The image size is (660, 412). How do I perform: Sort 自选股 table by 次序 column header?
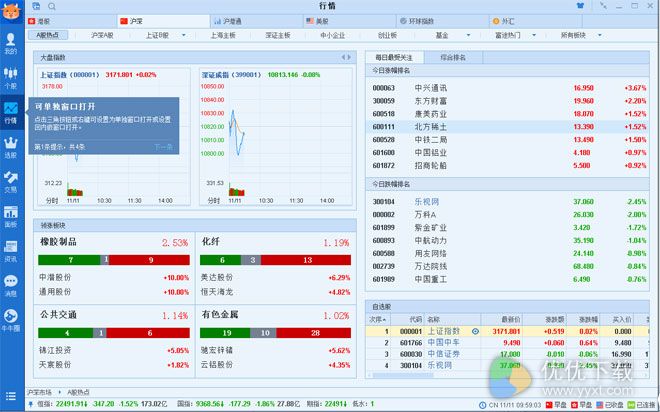click(x=378, y=320)
